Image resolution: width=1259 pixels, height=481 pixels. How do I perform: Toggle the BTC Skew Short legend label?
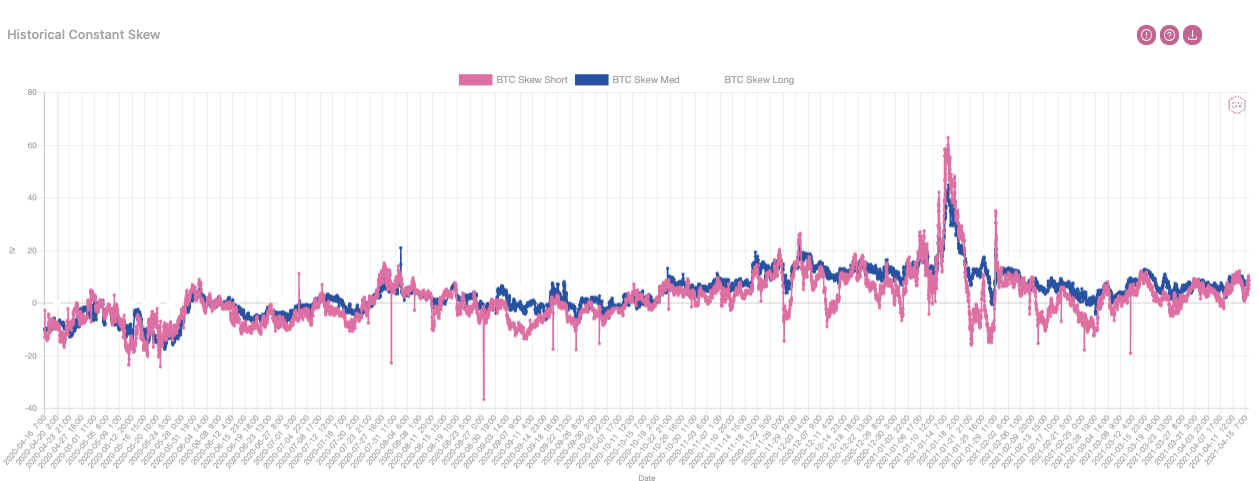point(532,80)
